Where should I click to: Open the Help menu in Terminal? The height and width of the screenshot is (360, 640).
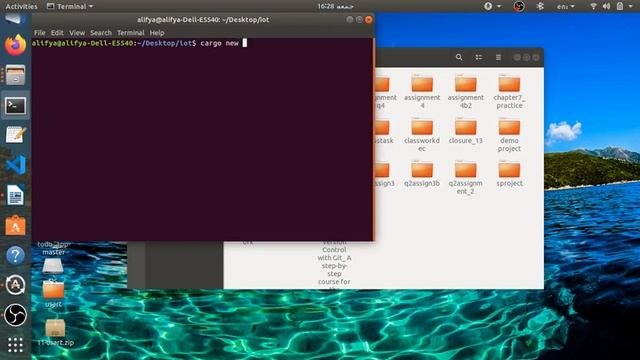click(x=157, y=33)
